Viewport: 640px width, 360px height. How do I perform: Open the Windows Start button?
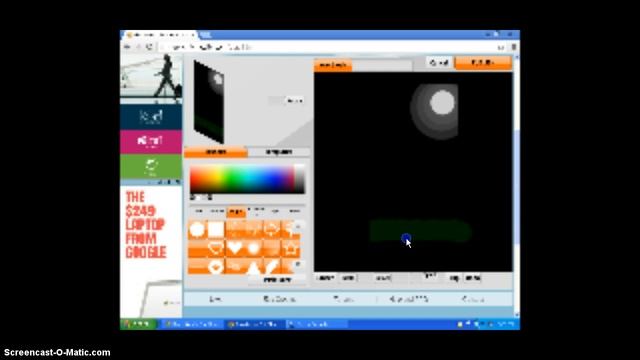[138, 324]
